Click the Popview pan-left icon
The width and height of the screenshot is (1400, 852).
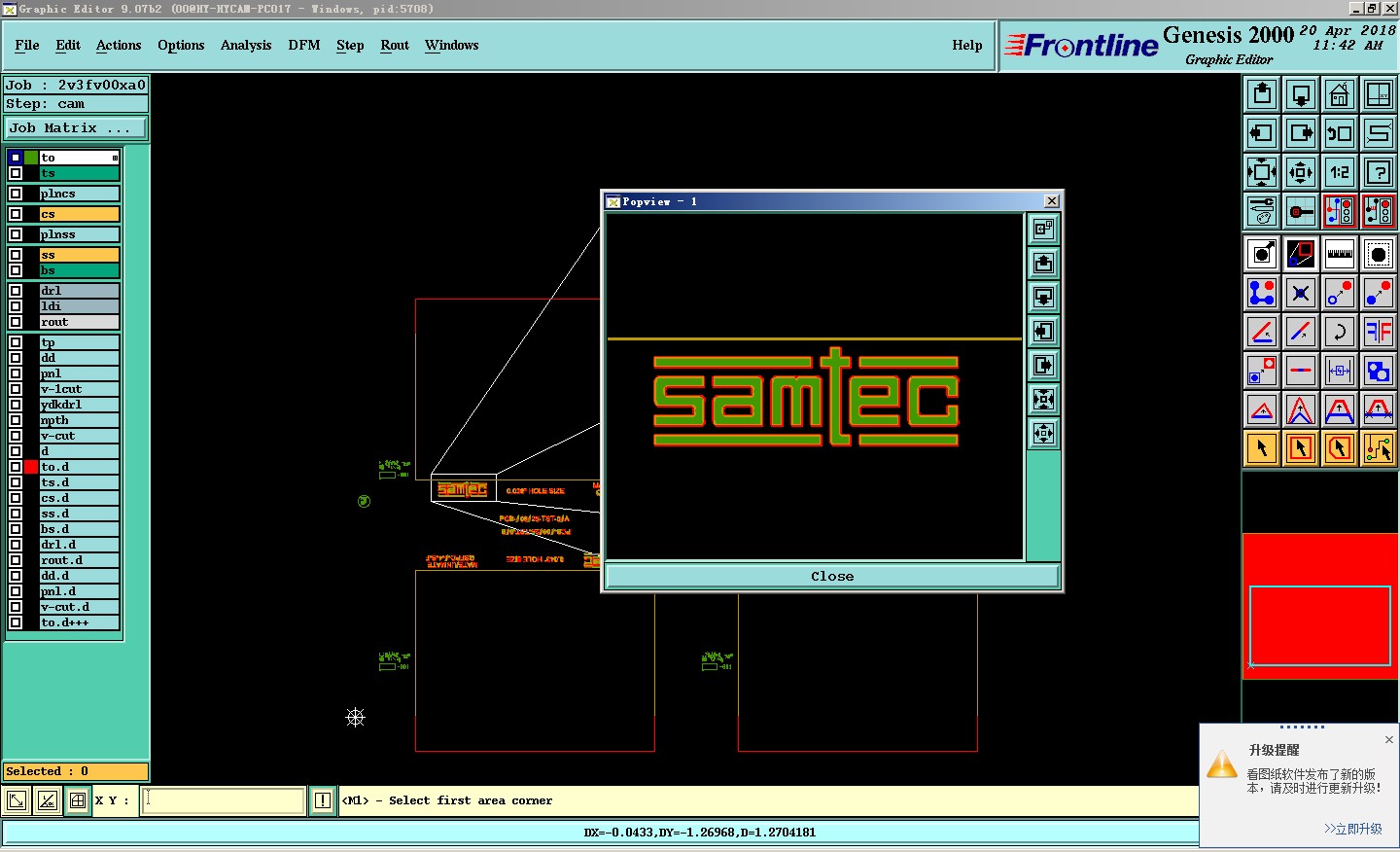(1043, 331)
